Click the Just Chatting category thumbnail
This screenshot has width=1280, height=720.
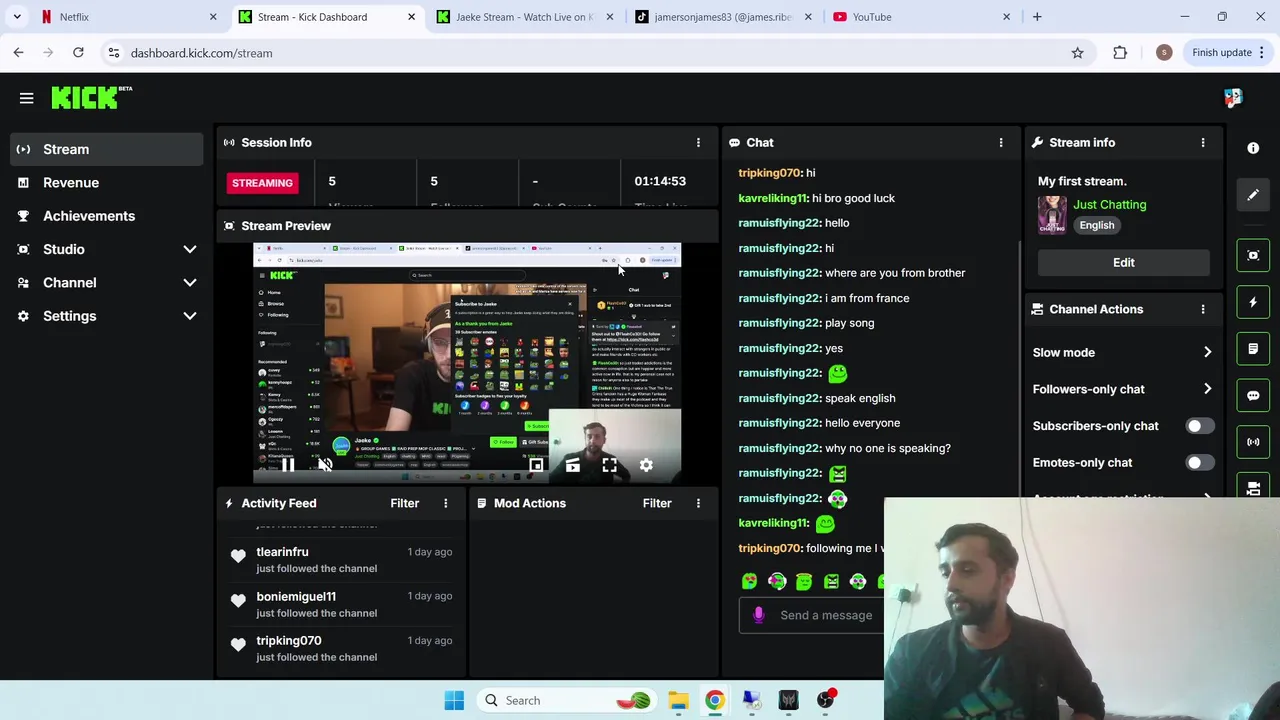1052,215
